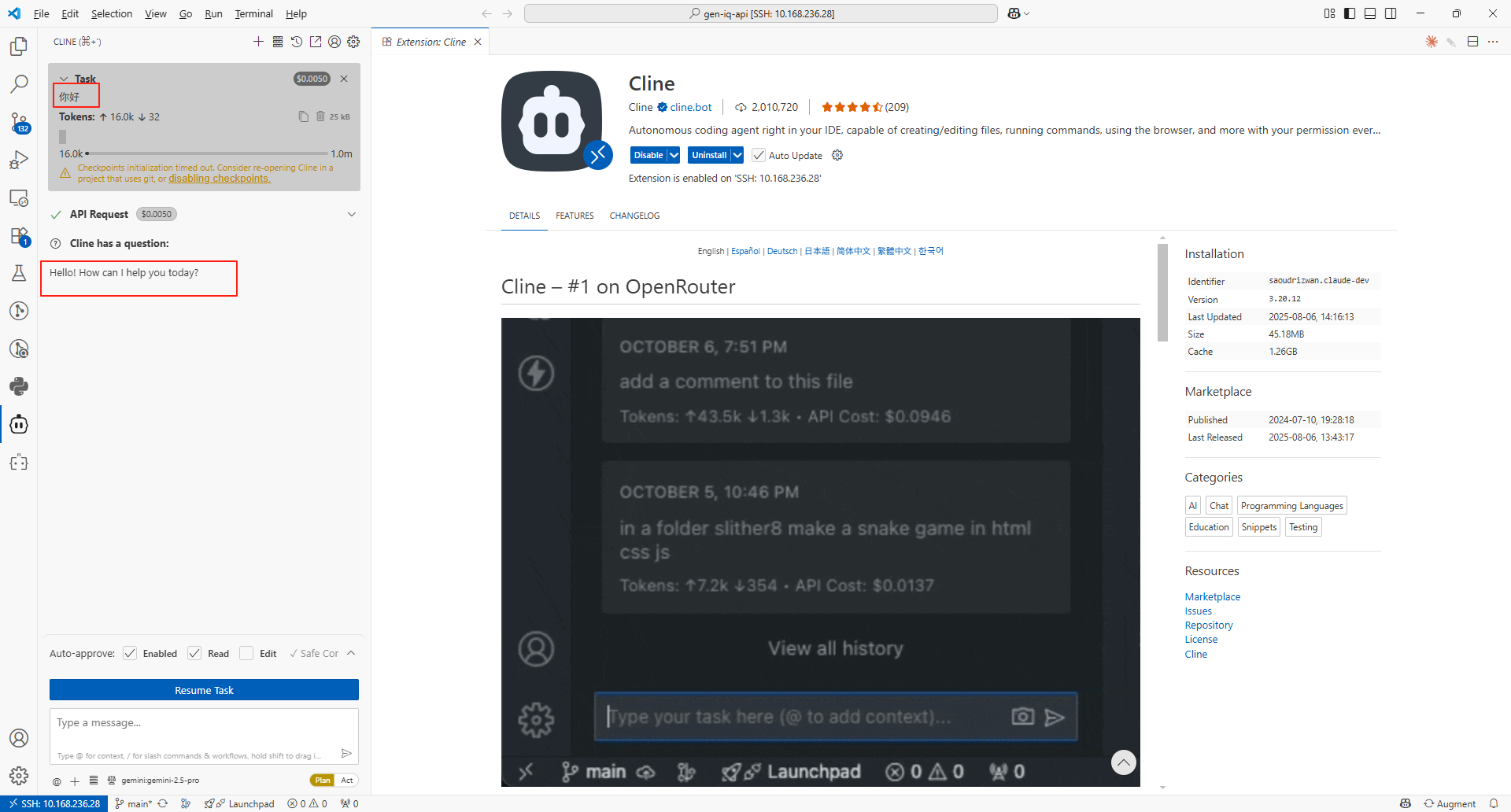Open the Disable button dropdown arrow
Image resolution: width=1511 pixels, height=812 pixels.
coord(674,155)
